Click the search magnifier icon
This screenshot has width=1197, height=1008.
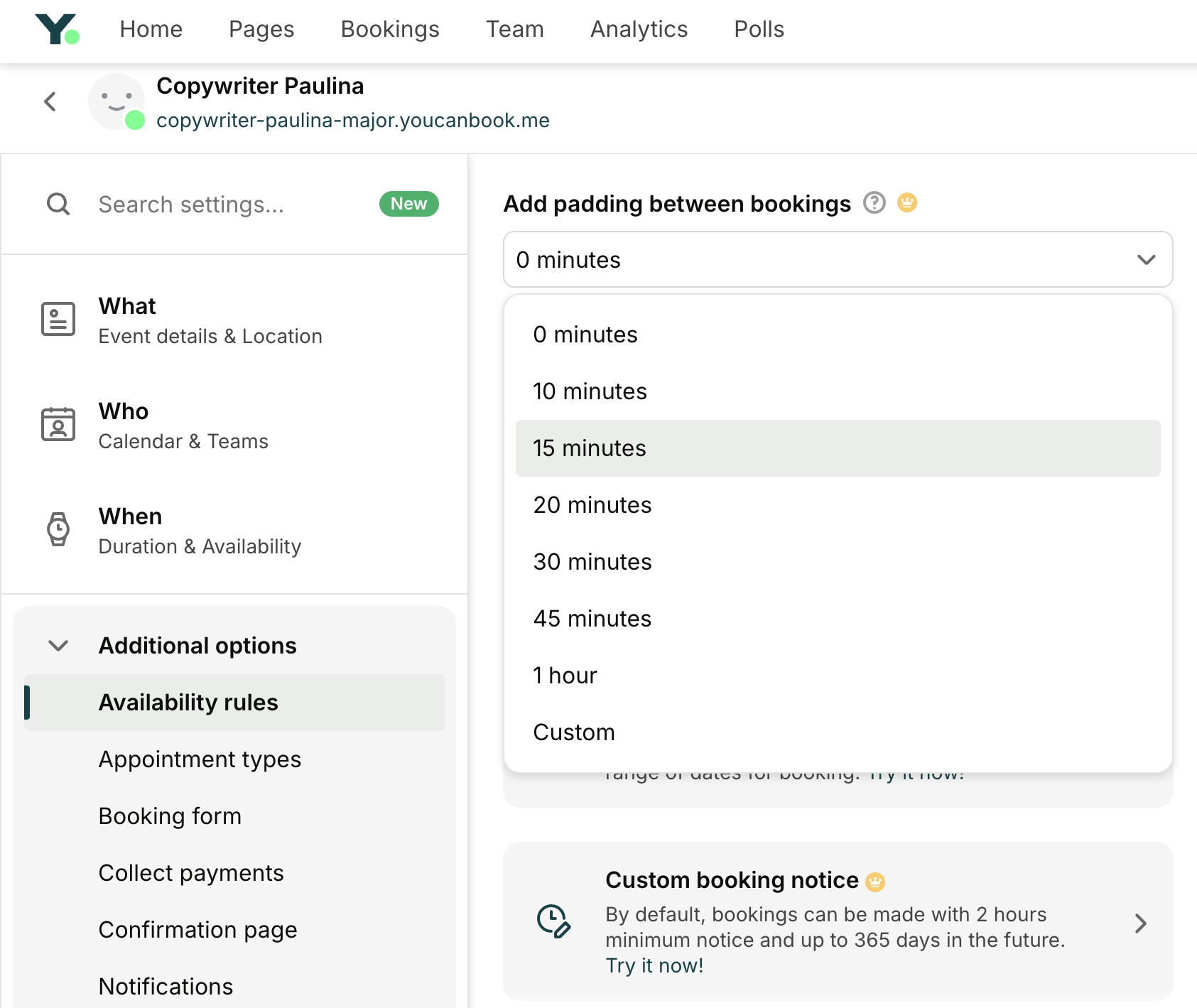tap(58, 204)
